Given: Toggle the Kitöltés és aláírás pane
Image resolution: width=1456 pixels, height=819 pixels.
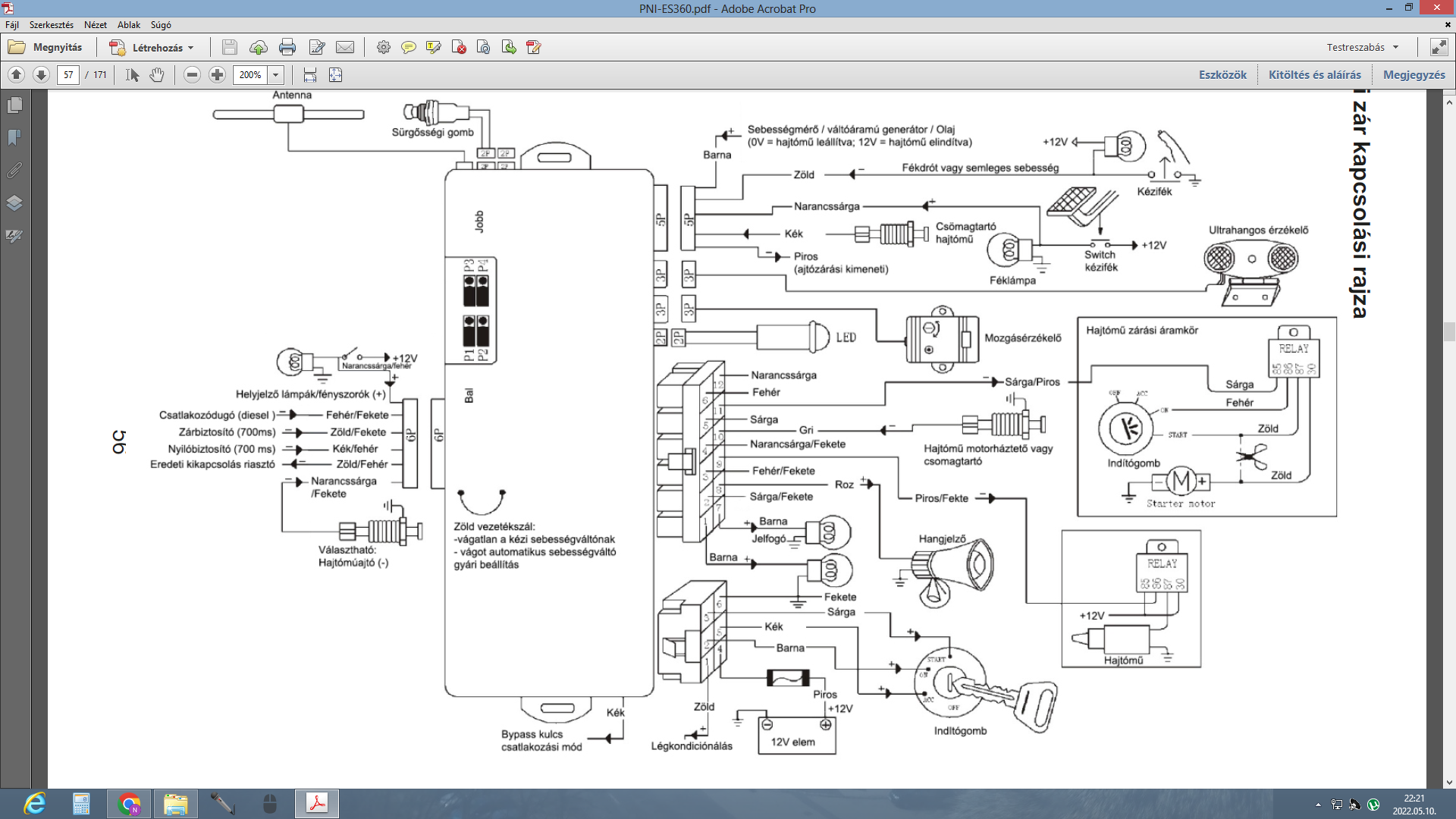Looking at the screenshot, I should 1314,75.
